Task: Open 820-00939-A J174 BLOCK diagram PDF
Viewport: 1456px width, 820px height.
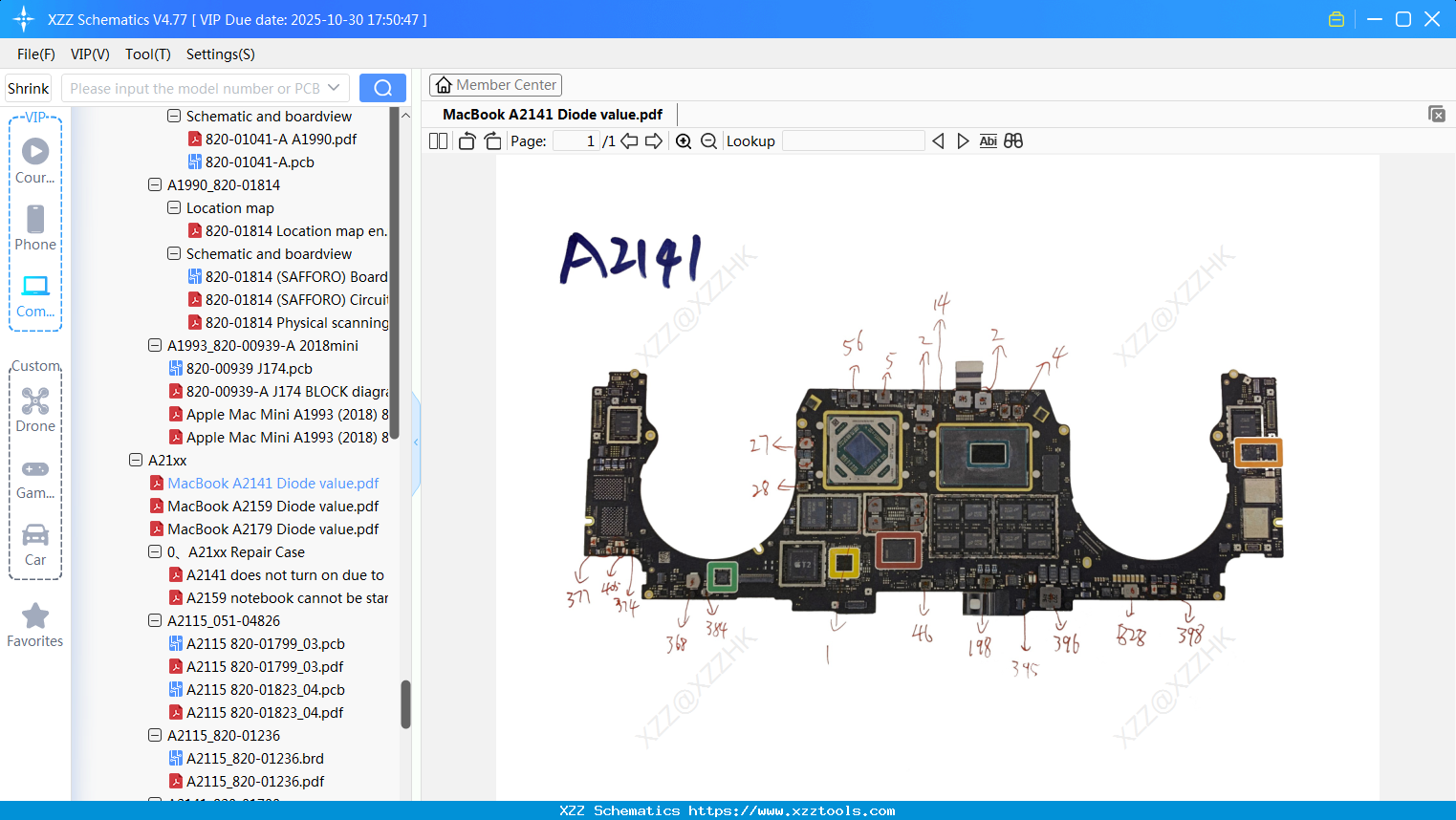Action: point(277,392)
